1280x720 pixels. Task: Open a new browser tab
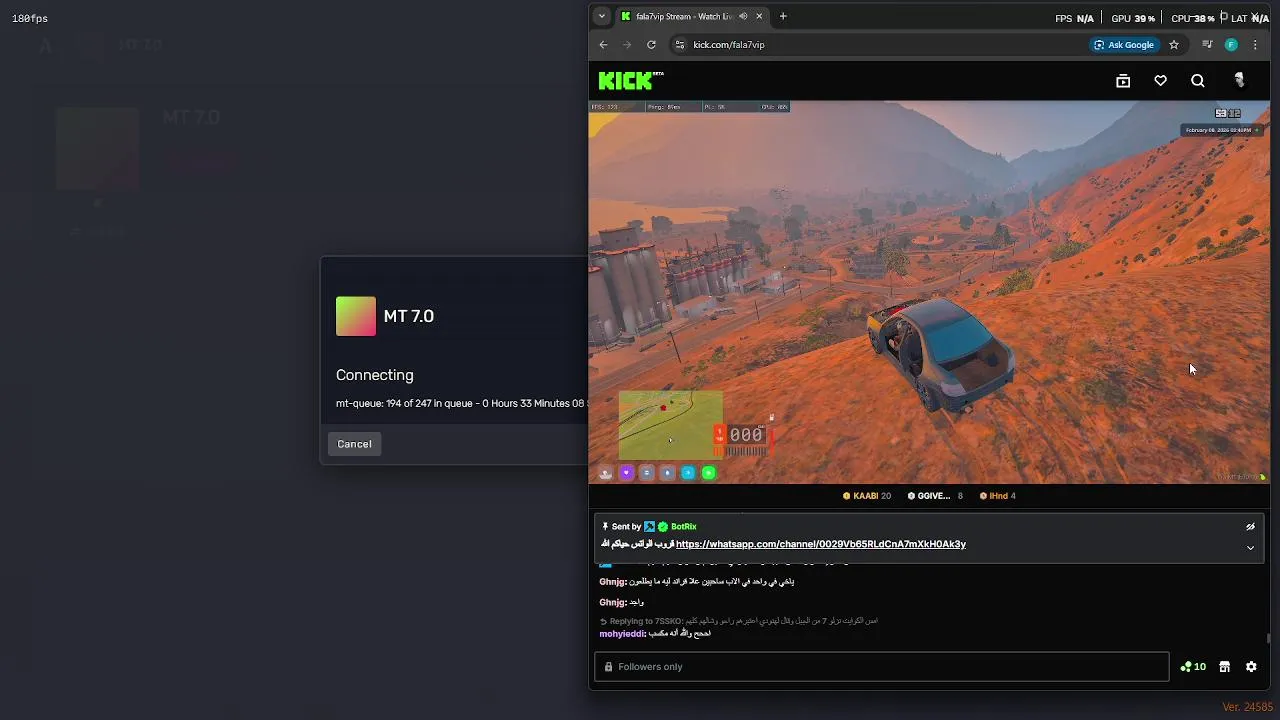click(783, 16)
